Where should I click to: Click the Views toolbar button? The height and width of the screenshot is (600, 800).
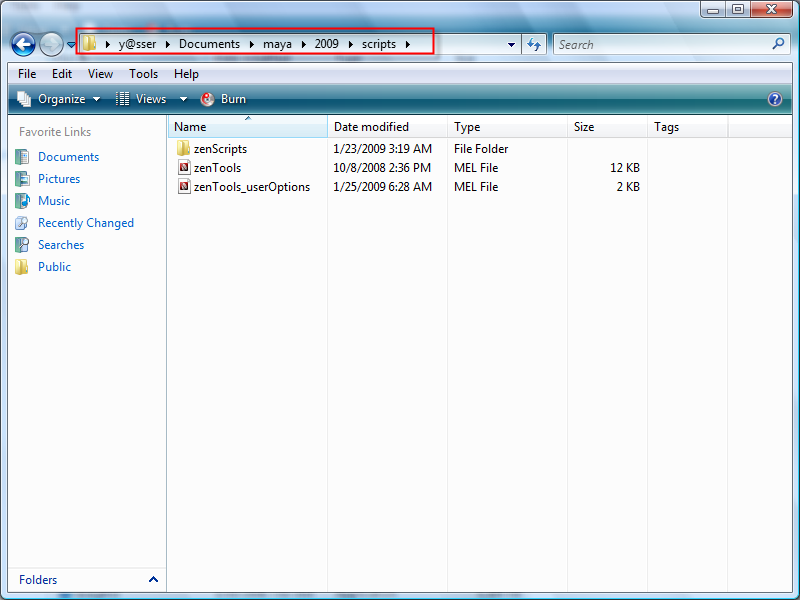[141, 99]
